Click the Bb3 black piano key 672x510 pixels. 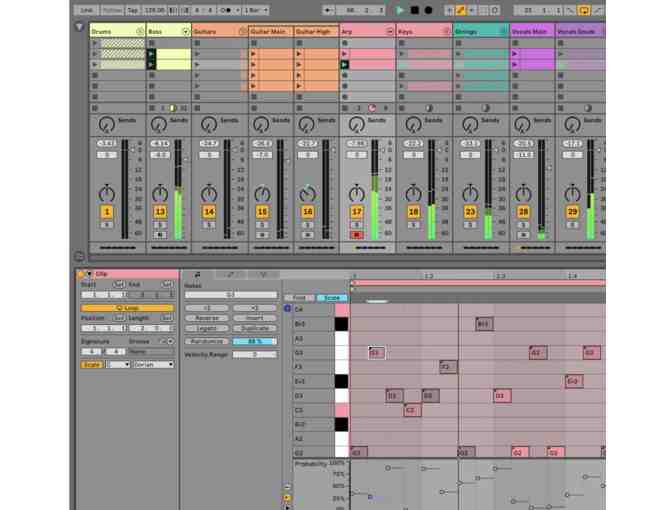pyautogui.click(x=341, y=324)
